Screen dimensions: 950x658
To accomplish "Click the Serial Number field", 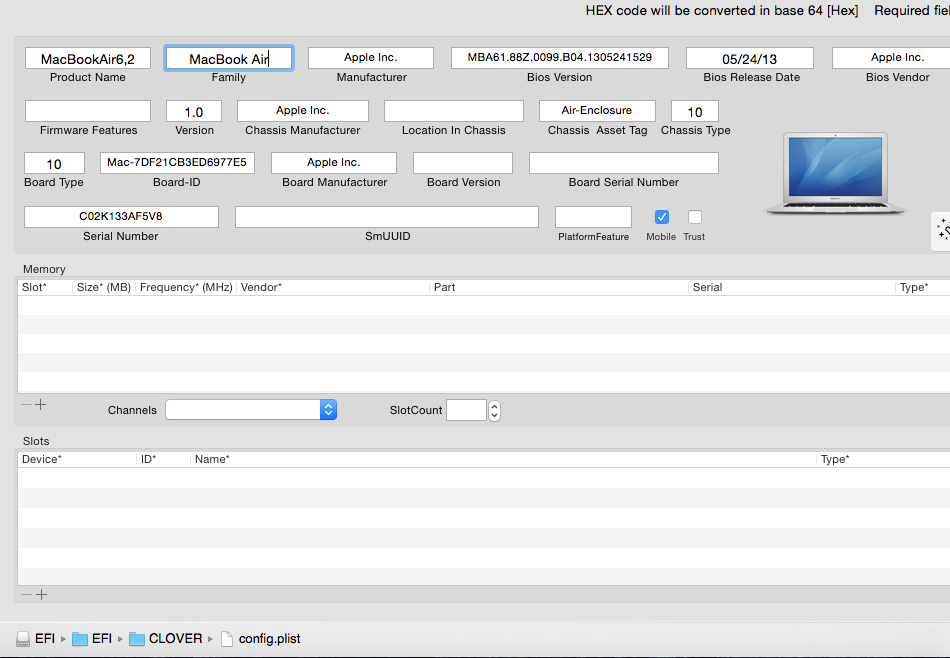I will coord(121,216).
